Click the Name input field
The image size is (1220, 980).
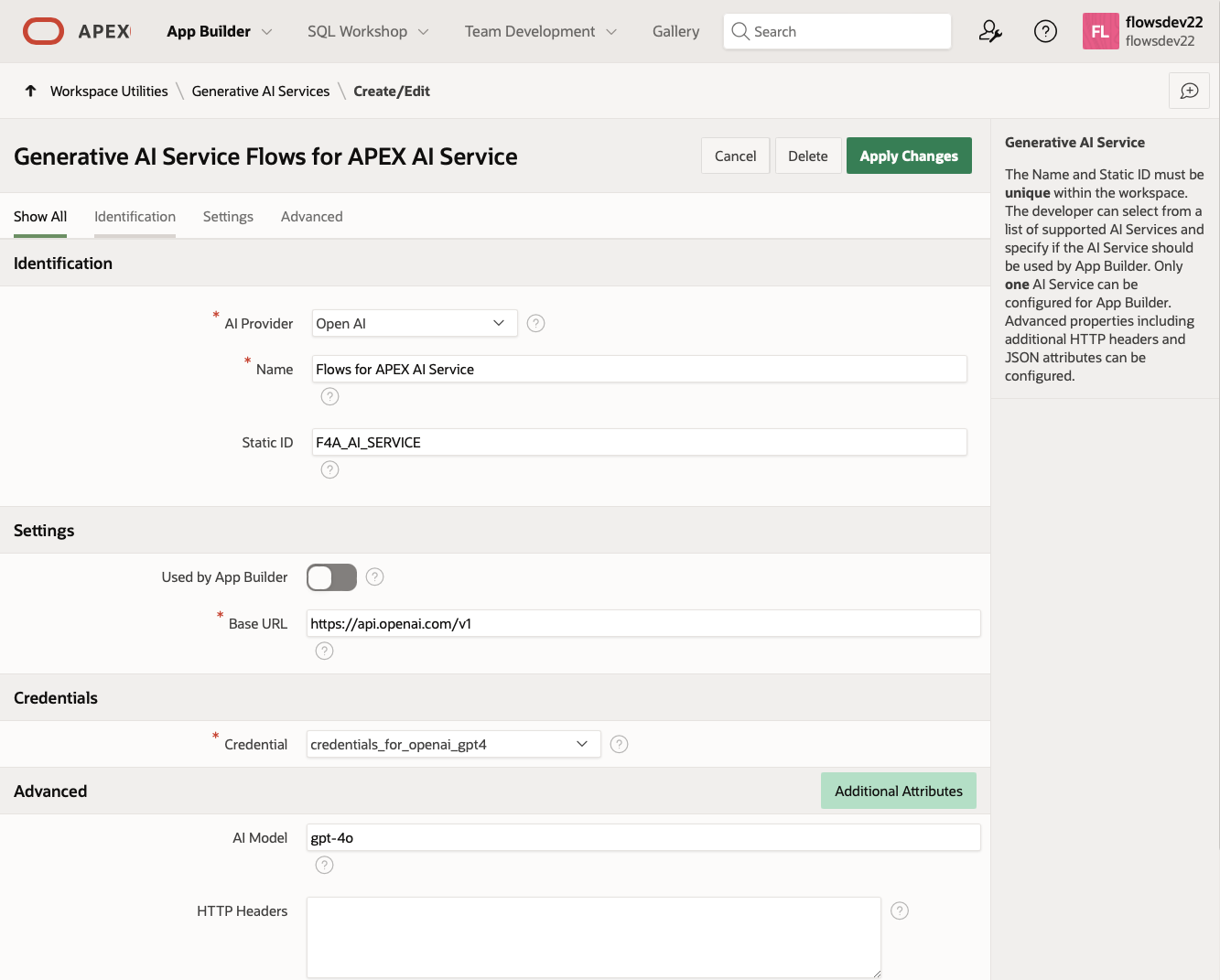(640, 369)
